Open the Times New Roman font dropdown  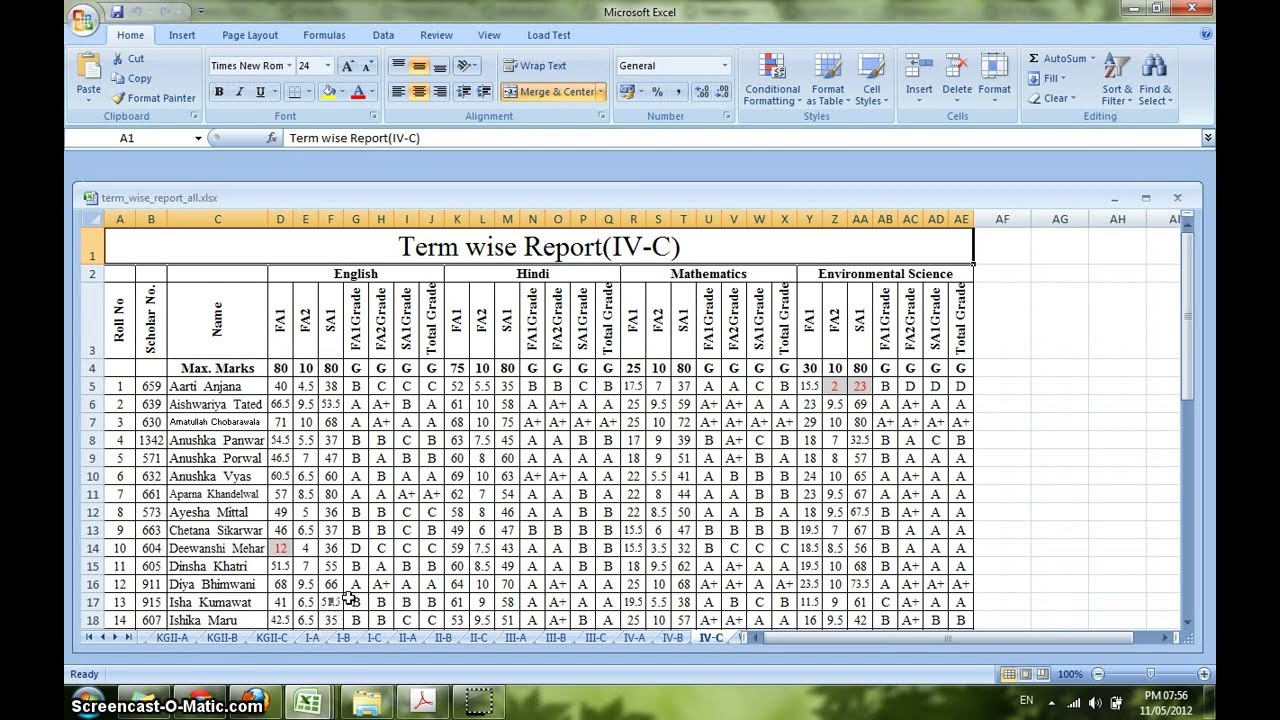[x=289, y=66]
